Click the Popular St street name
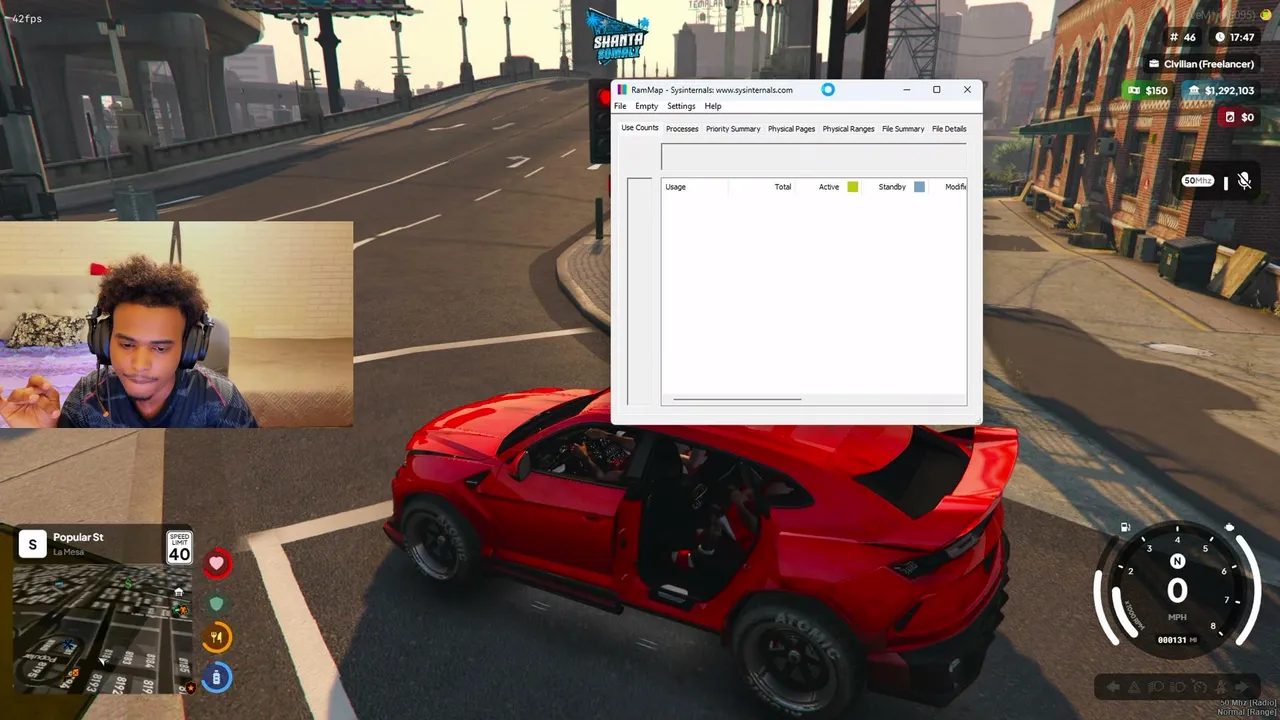This screenshot has width=1280, height=720. [78, 537]
